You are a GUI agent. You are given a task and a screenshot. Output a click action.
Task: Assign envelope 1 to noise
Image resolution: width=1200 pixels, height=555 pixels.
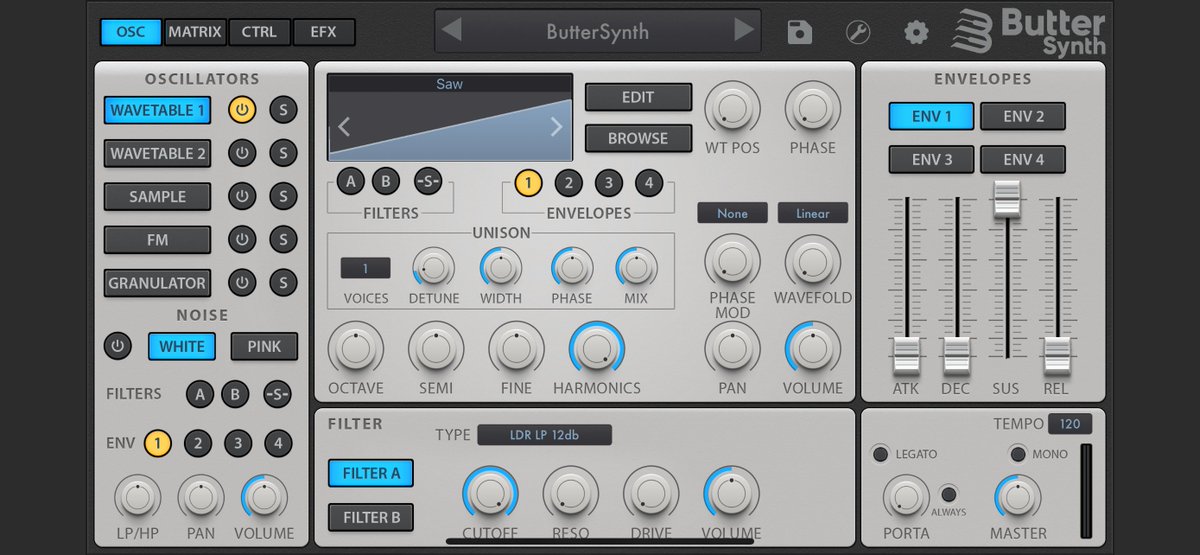tap(157, 443)
